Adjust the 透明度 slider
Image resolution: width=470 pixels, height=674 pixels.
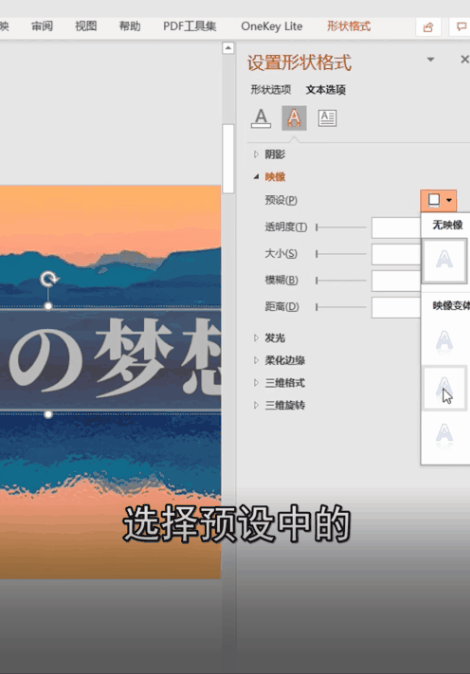[341, 227]
